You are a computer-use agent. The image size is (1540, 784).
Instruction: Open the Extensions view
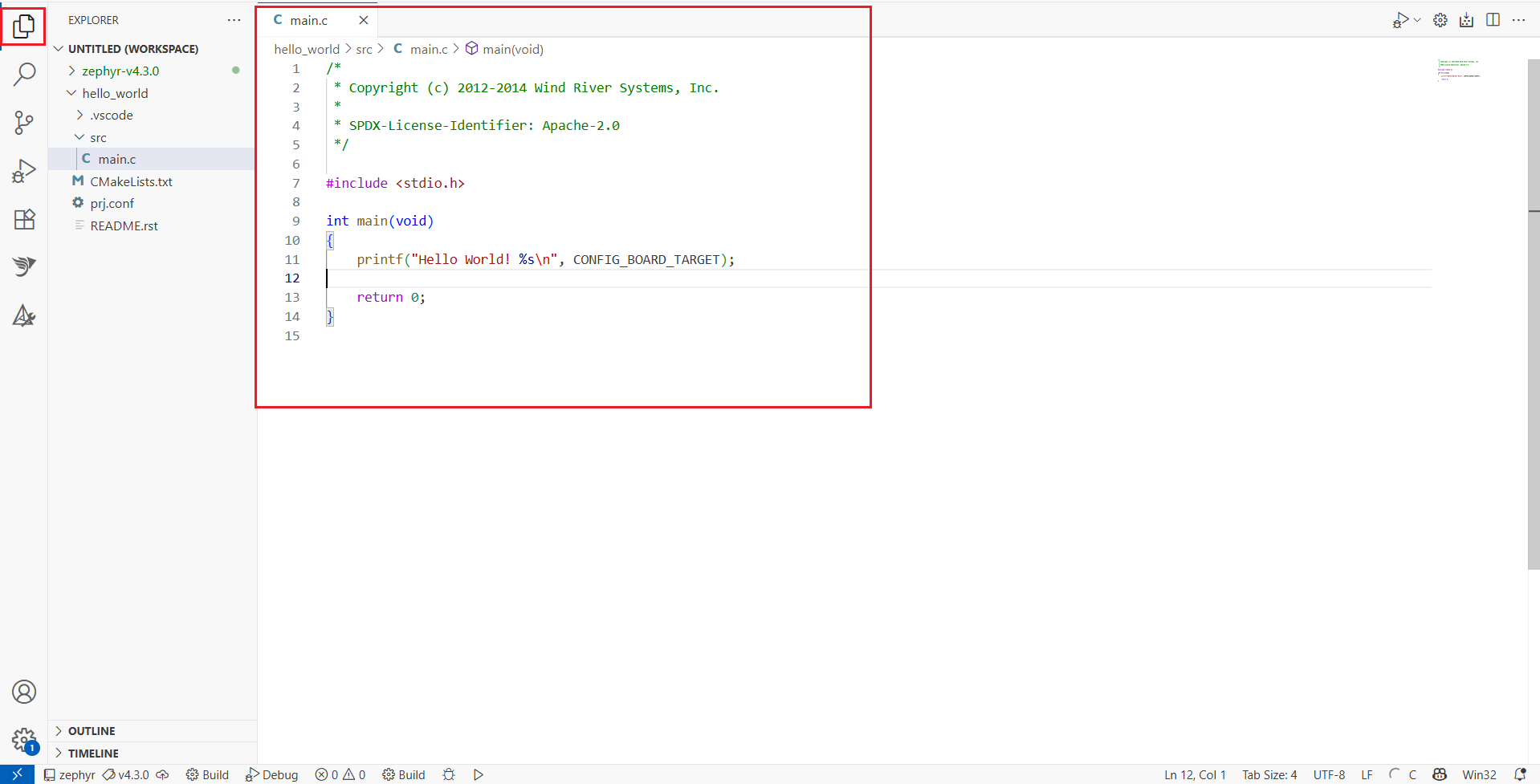point(24,219)
